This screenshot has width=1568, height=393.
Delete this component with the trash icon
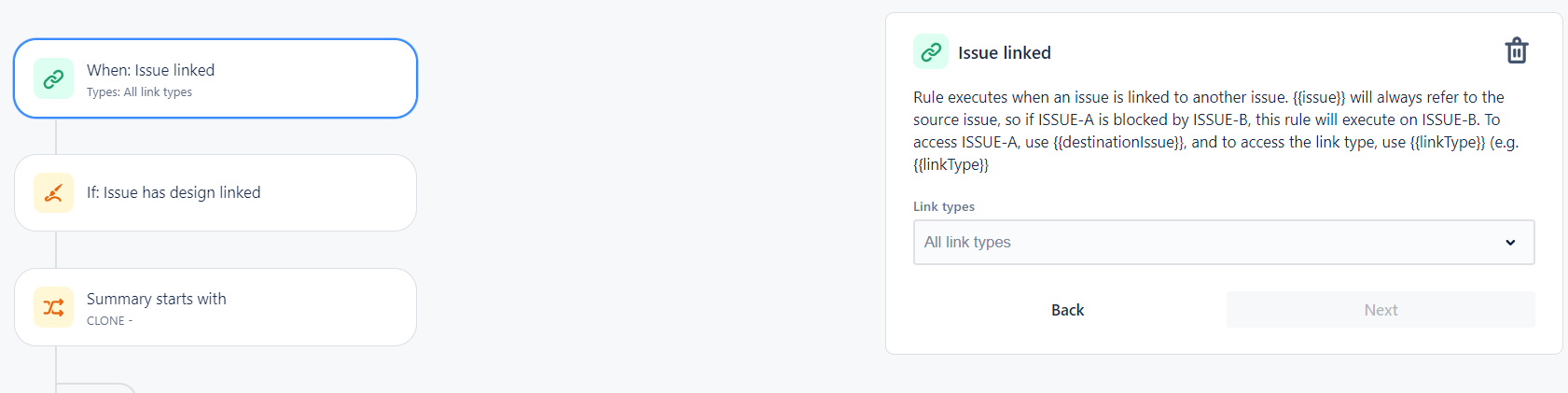pyautogui.click(x=1517, y=50)
